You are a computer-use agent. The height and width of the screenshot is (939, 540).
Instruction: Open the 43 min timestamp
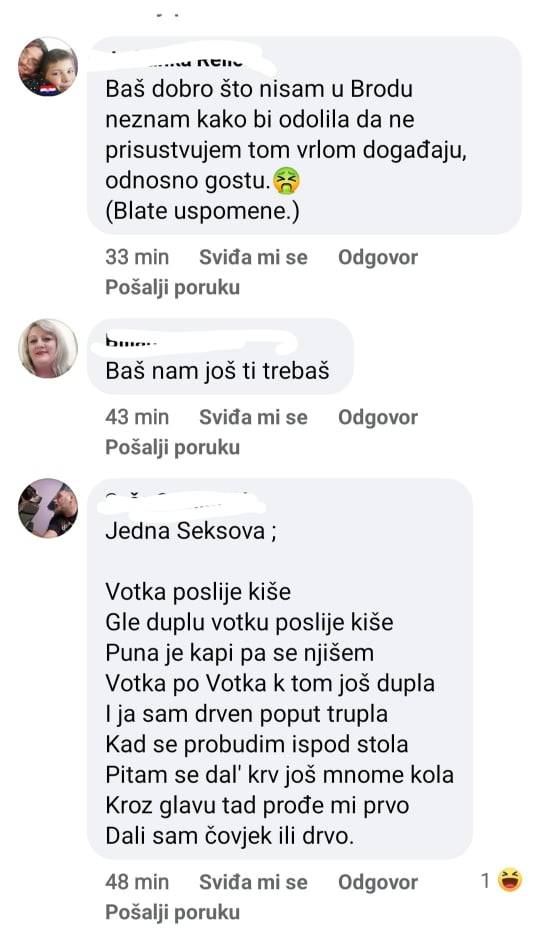coord(137,417)
